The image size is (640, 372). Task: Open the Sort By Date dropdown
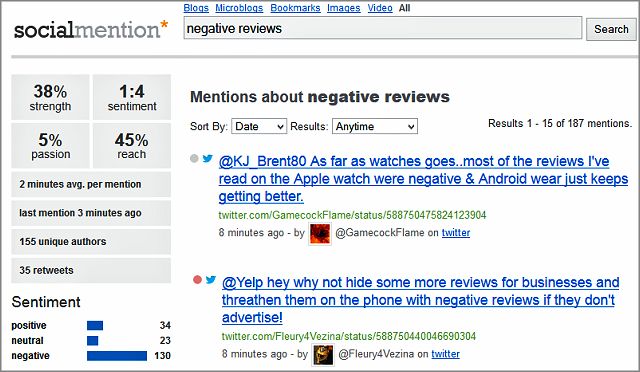259,126
